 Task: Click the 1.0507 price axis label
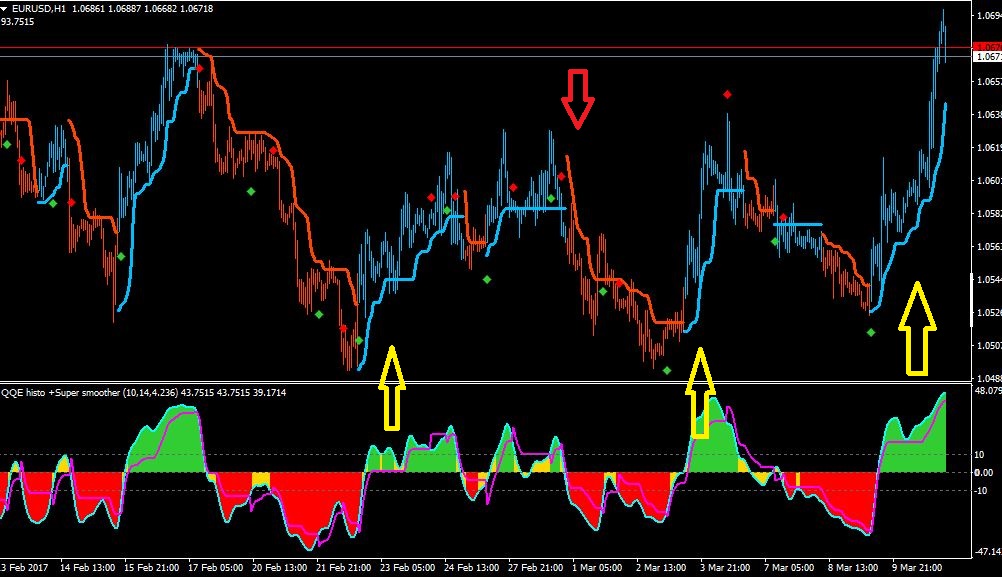tap(989, 346)
